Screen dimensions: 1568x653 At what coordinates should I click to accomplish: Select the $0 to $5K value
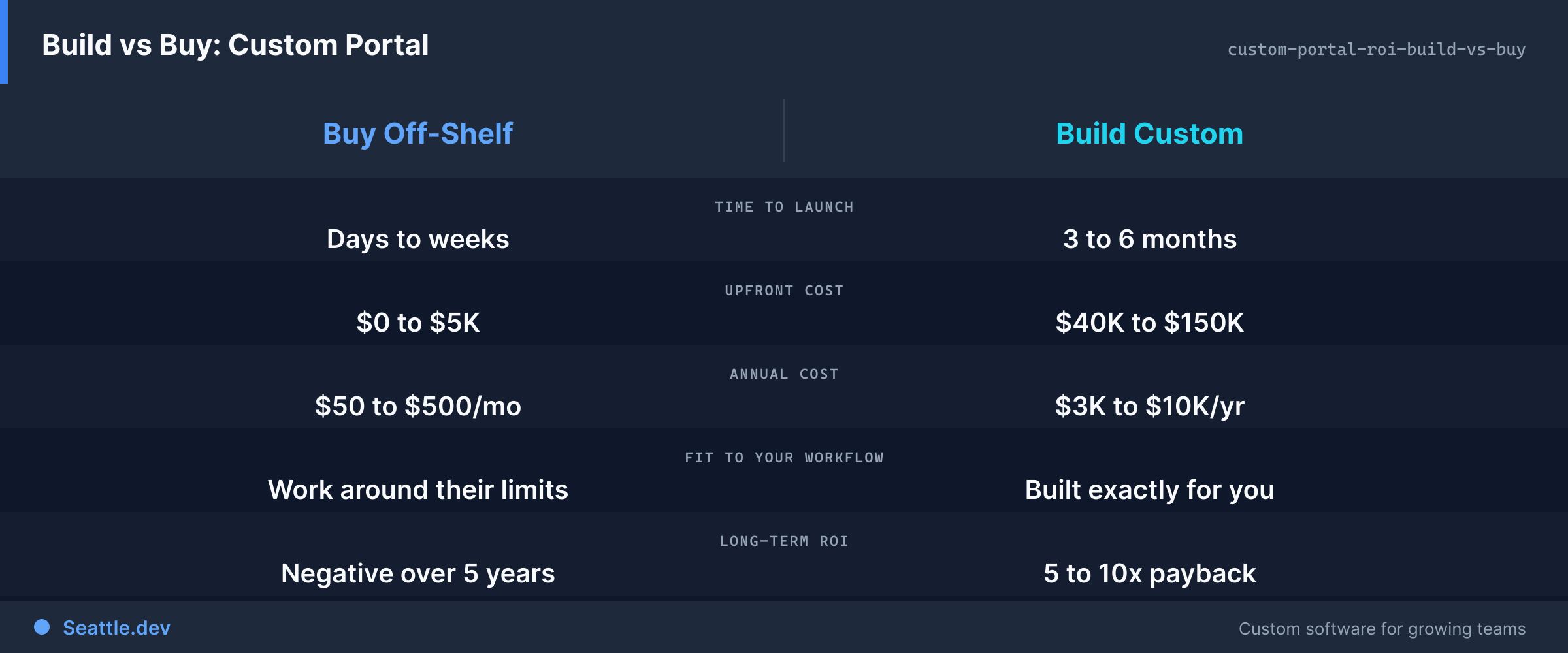pos(418,323)
